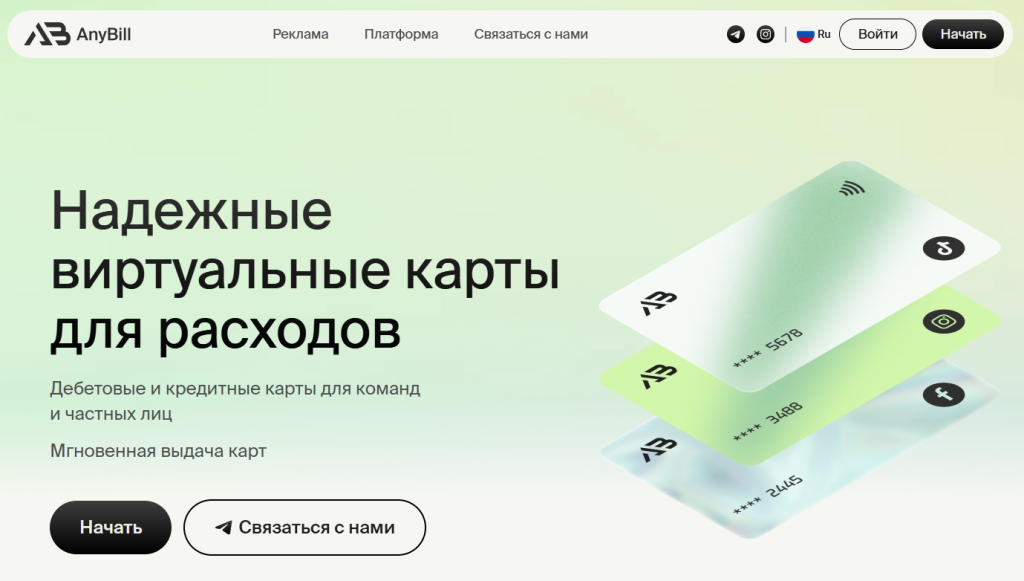This screenshot has width=1024, height=581.
Task: Click the card number **** 3488
Action: point(767,422)
